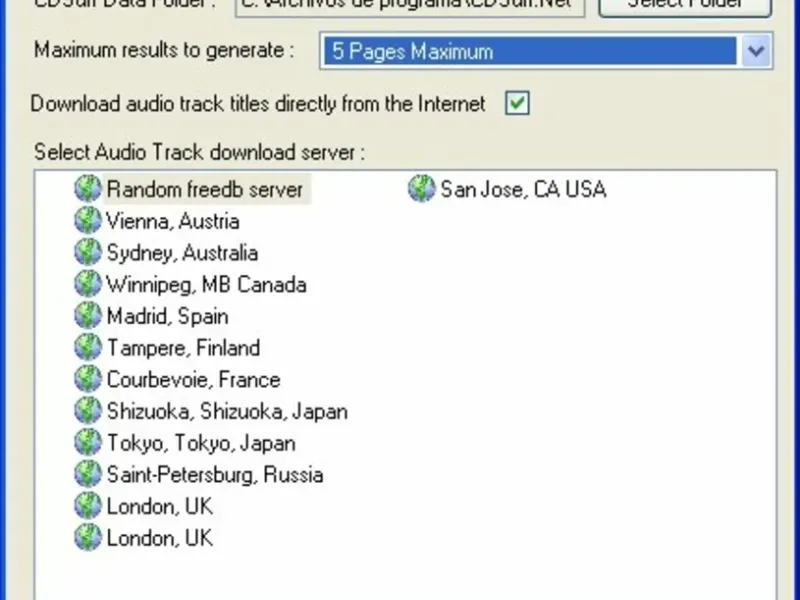Select the "Tampere, Finland" server
This screenshot has width=800, height=600.
click(x=184, y=348)
